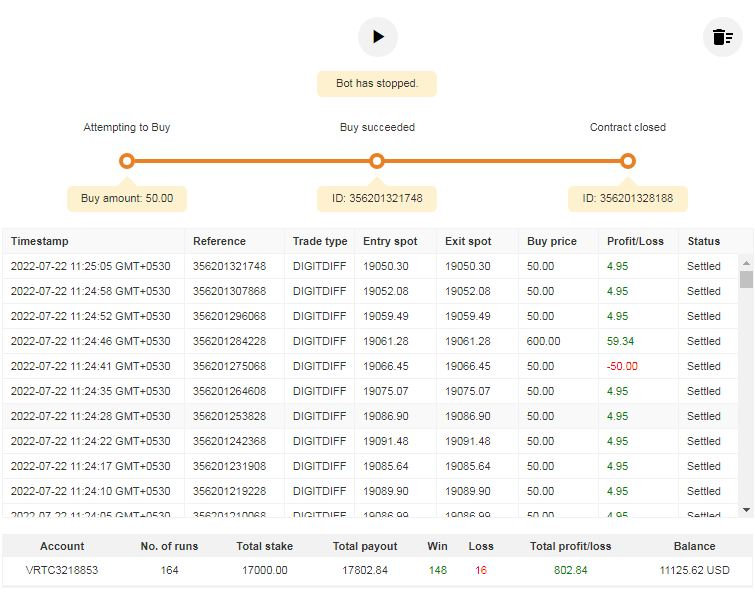
Task: Select reference 356201253828
Action: tap(230, 416)
